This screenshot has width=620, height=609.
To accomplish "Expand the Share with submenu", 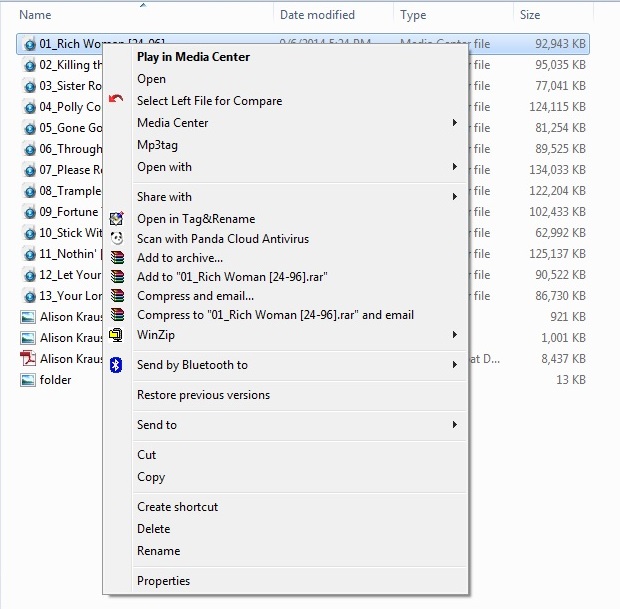I will click(x=454, y=197).
